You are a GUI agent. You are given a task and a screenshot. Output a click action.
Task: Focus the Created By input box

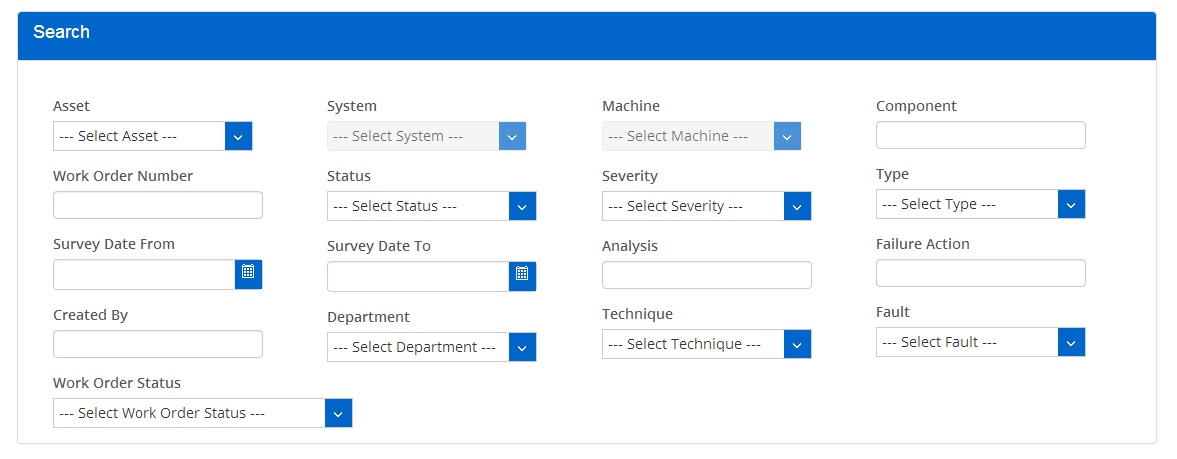click(157, 344)
